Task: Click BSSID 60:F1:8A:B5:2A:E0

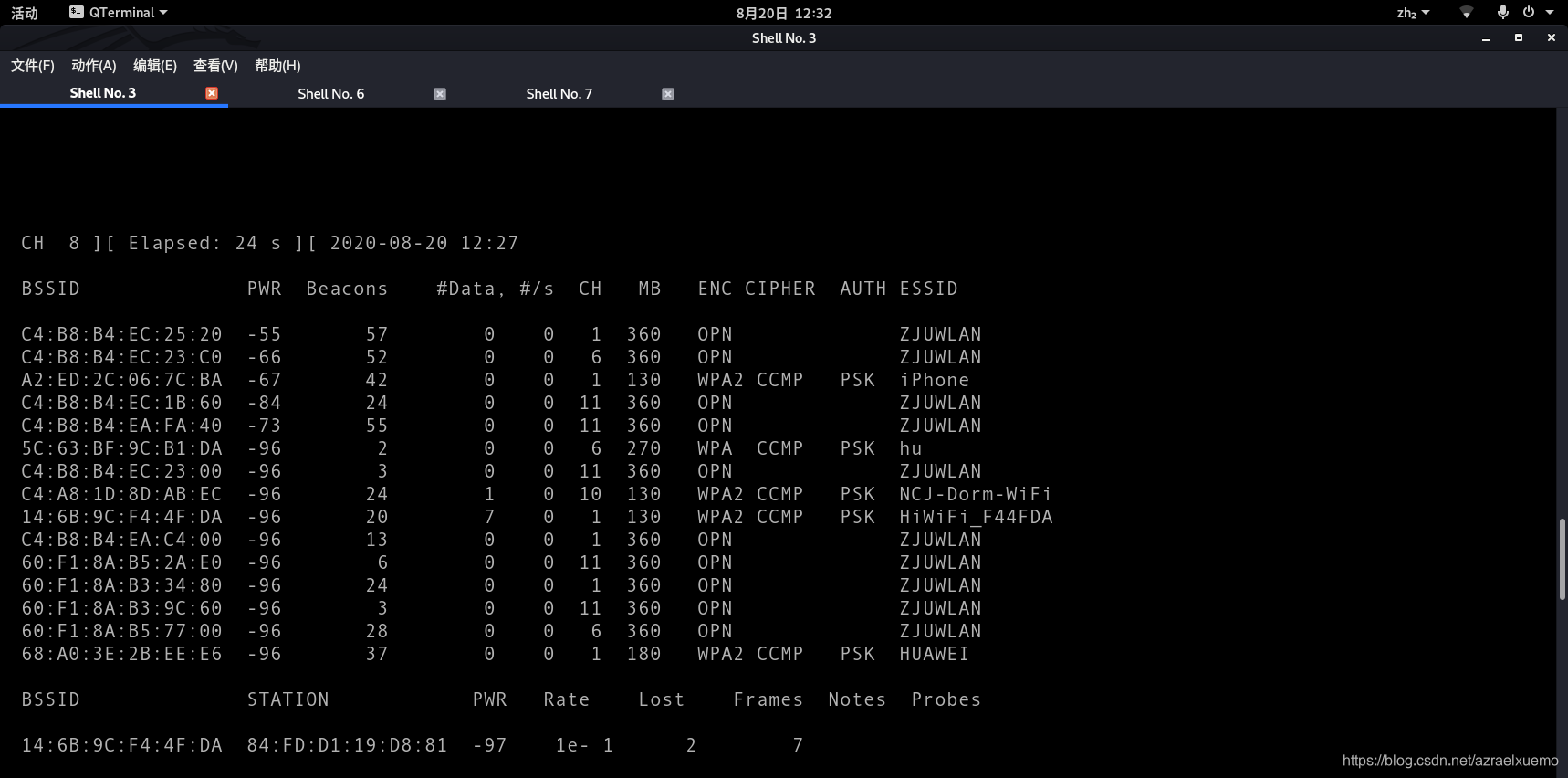Action: [121, 562]
